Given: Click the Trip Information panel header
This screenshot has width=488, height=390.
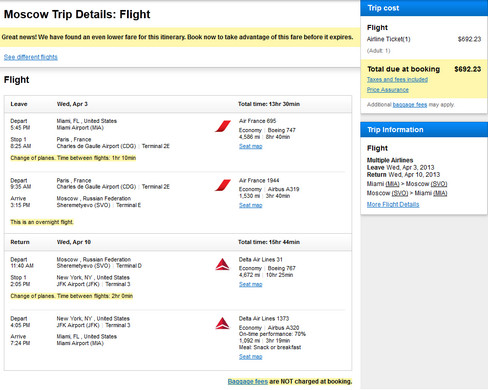Looking at the screenshot, I should click(424, 130).
